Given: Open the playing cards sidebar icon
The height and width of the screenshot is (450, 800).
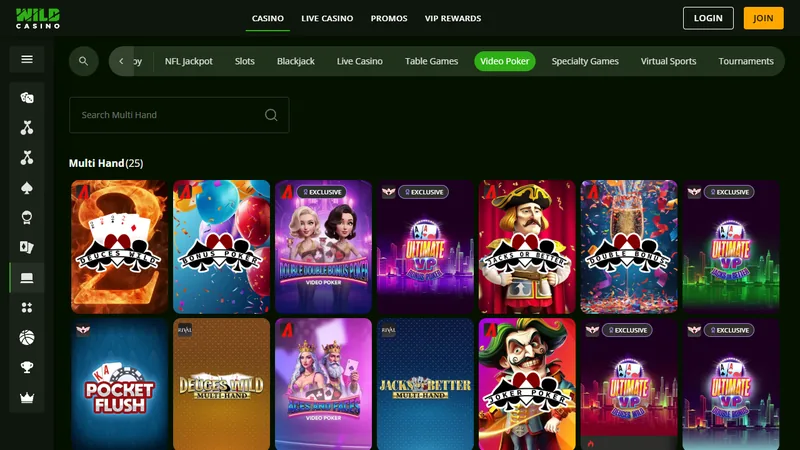Looking at the screenshot, I should [27, 247].
